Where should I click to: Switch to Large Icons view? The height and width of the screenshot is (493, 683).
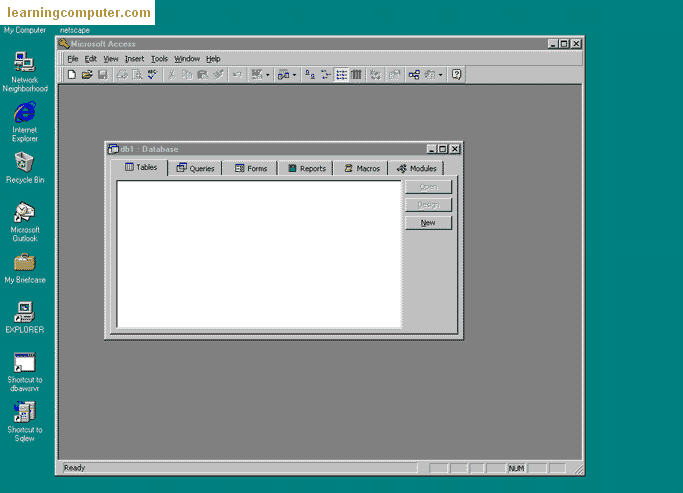coord(310,75)
